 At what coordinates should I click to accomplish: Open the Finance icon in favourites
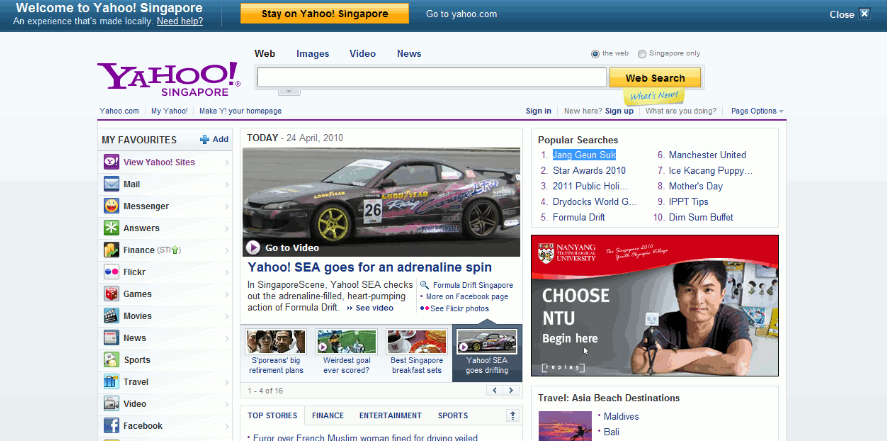(111, 250)
